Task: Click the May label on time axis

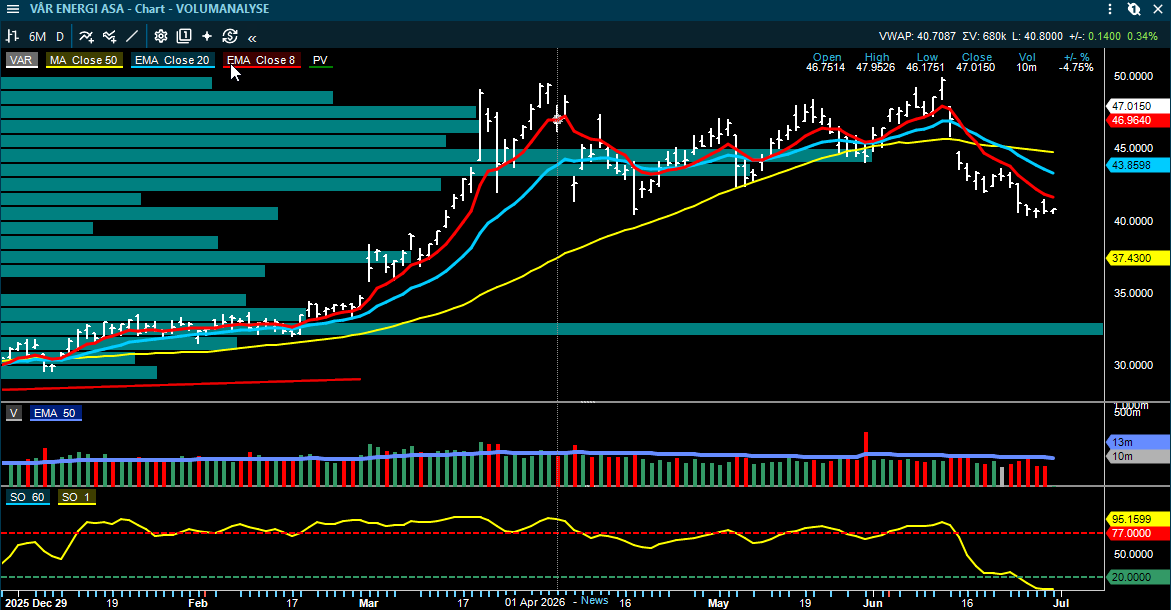Action: tap(718, 603)
